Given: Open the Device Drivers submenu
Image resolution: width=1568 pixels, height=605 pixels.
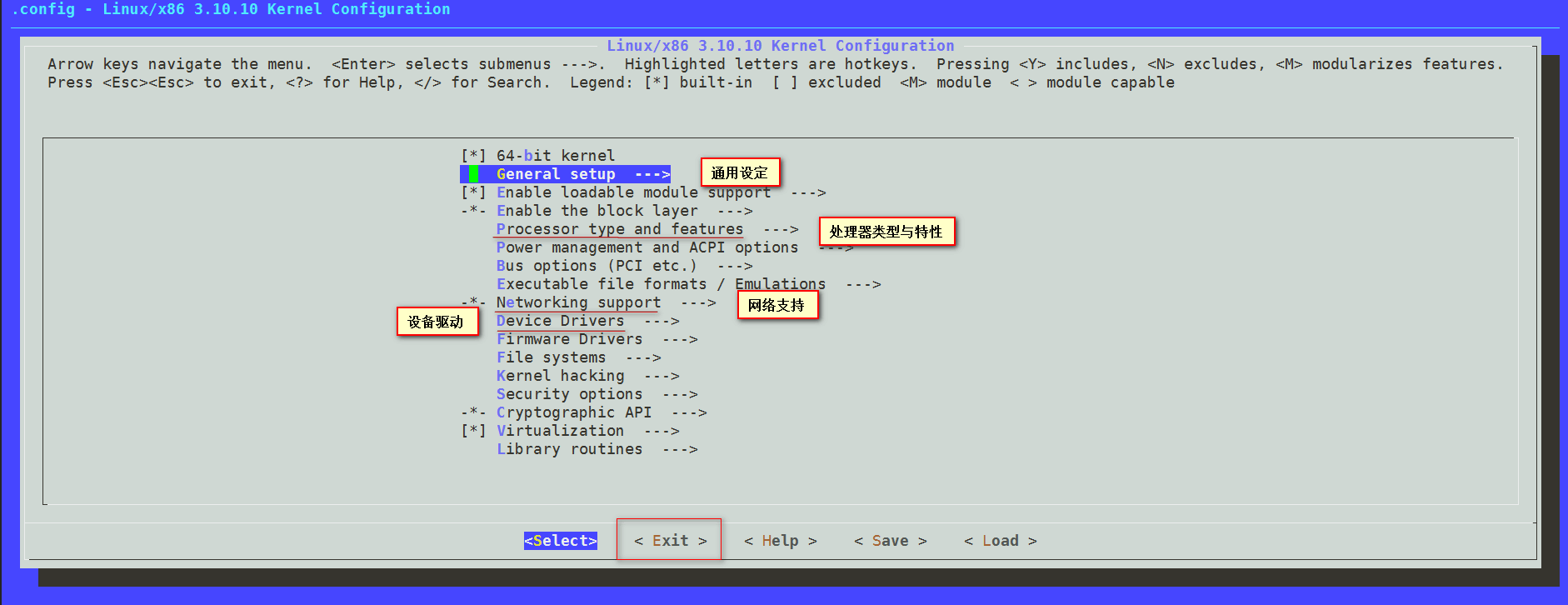Looking at the screenshot, I should pos(587,321).
